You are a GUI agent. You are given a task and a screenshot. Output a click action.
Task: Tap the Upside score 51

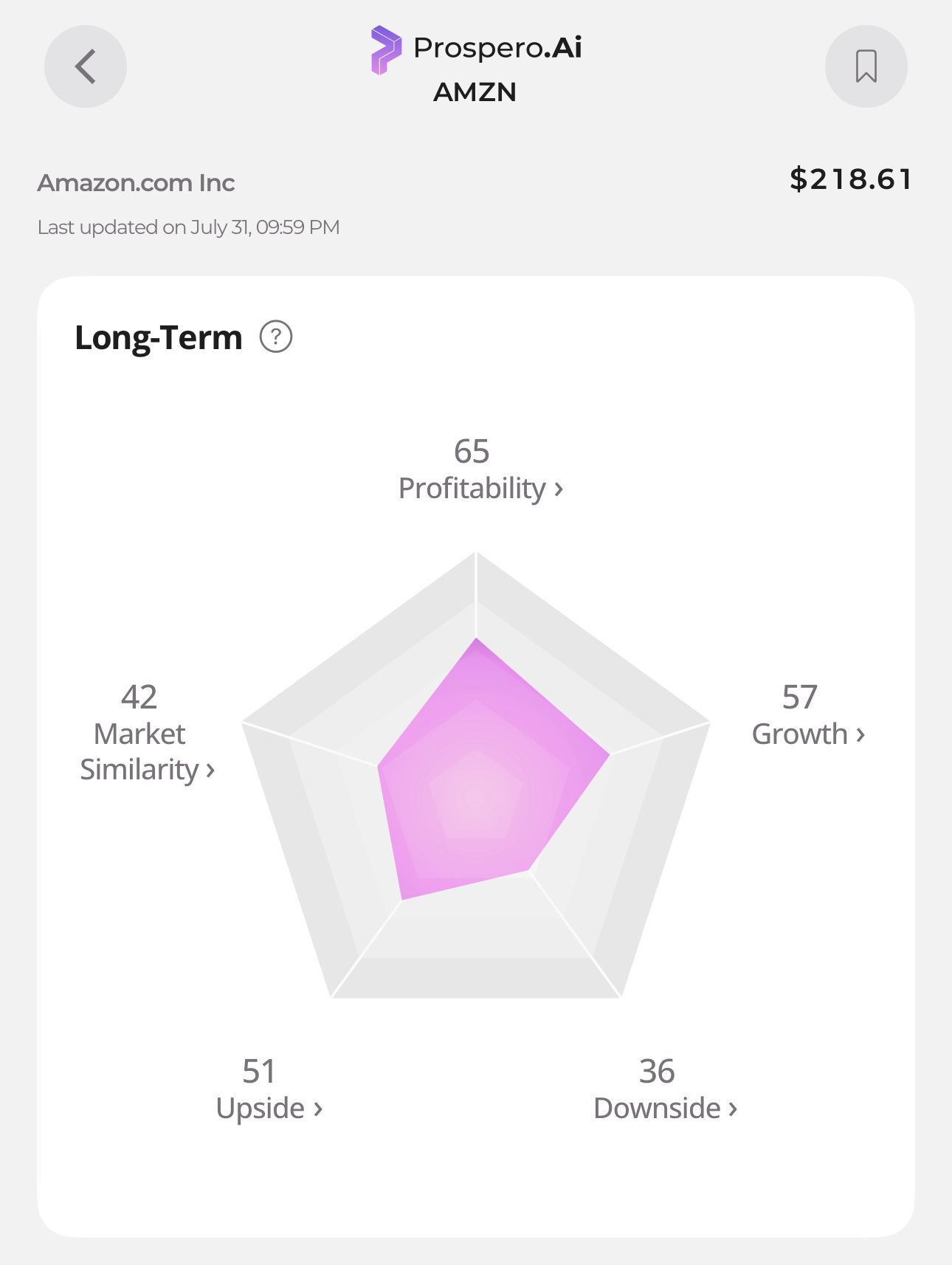(259, 1071)
